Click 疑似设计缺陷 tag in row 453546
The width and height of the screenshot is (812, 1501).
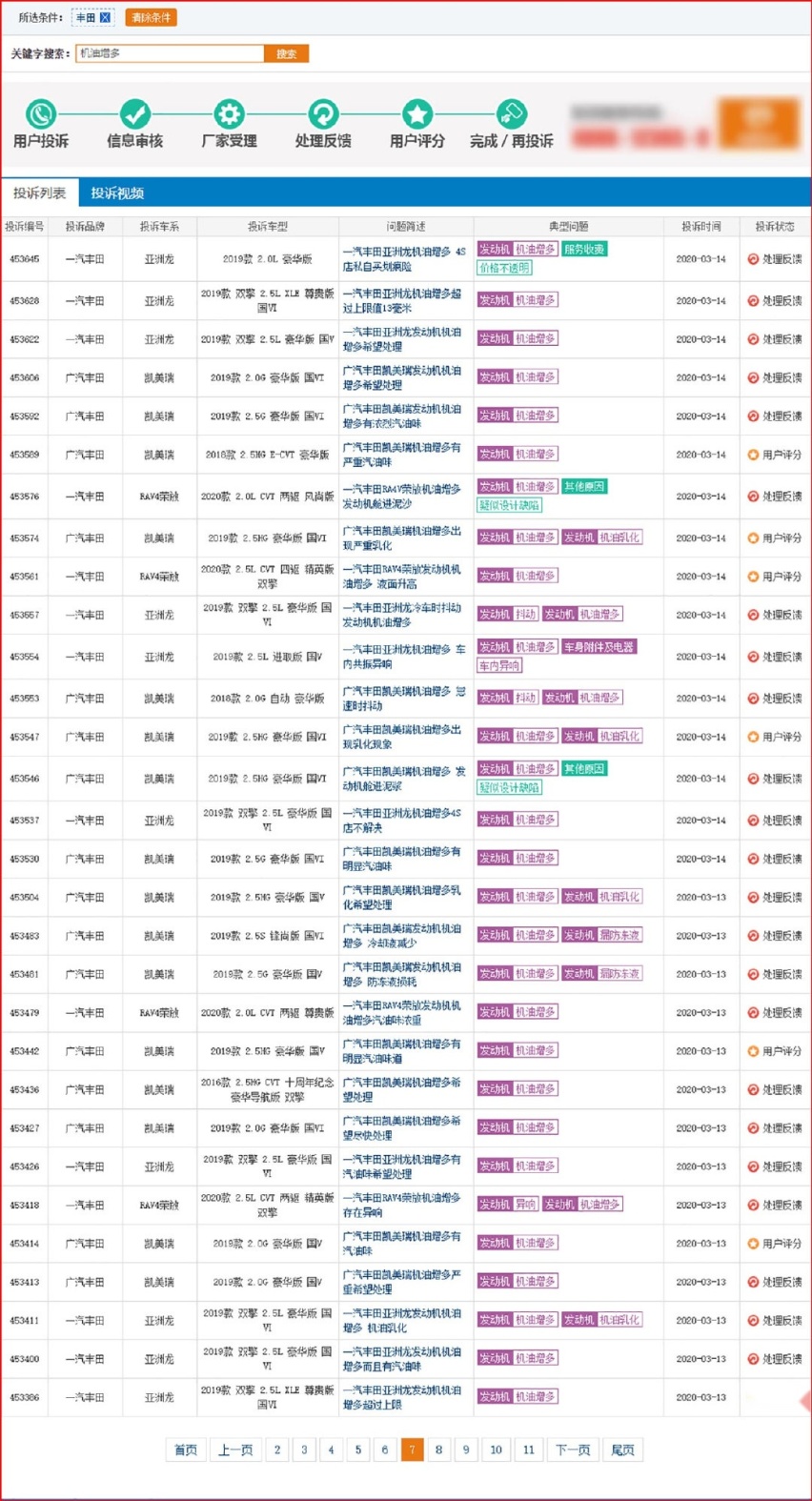coord(510,788)
